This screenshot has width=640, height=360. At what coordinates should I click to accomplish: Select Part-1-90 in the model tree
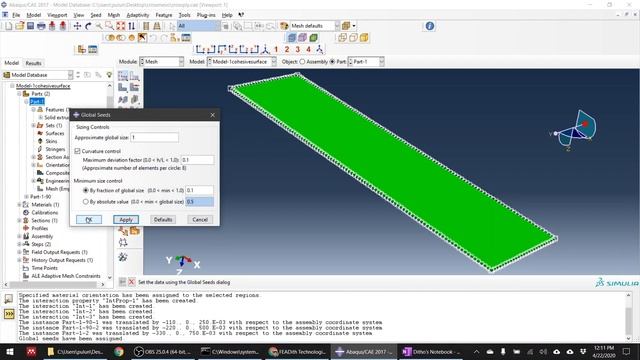coord(40,197)
